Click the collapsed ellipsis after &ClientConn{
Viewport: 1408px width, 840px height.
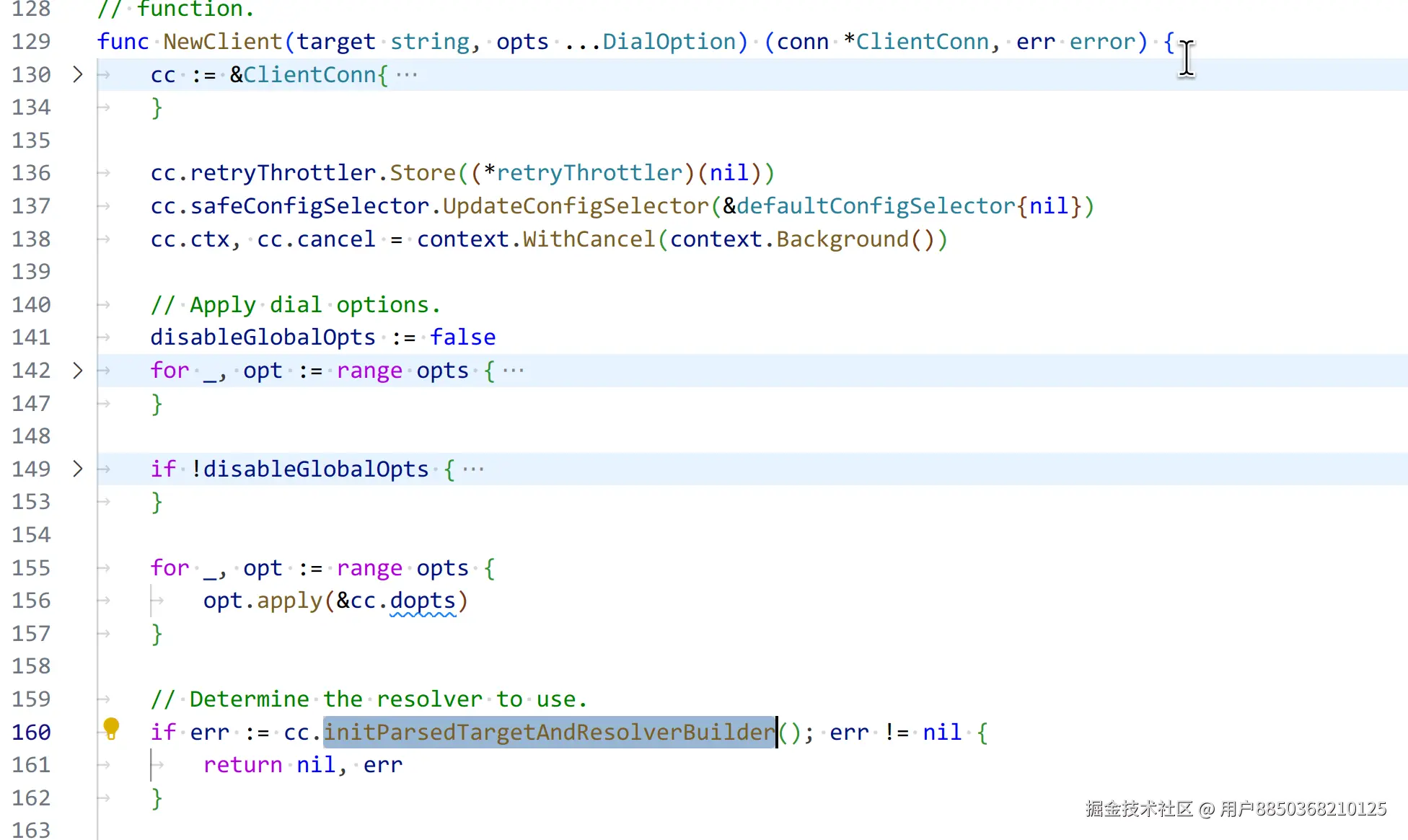tap(407, 75)
